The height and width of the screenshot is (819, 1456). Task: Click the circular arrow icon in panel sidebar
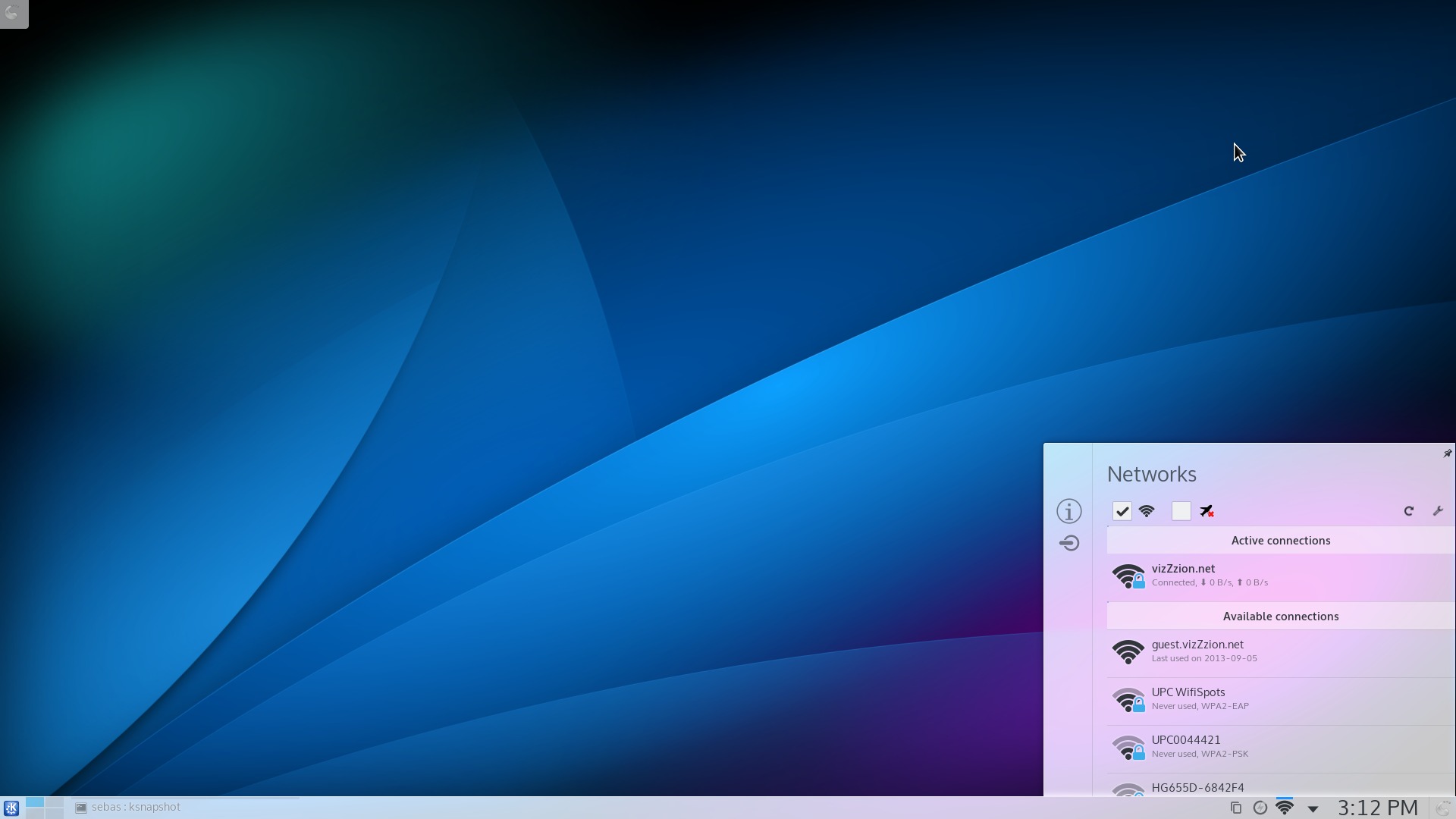click(x=1069, y=543)
